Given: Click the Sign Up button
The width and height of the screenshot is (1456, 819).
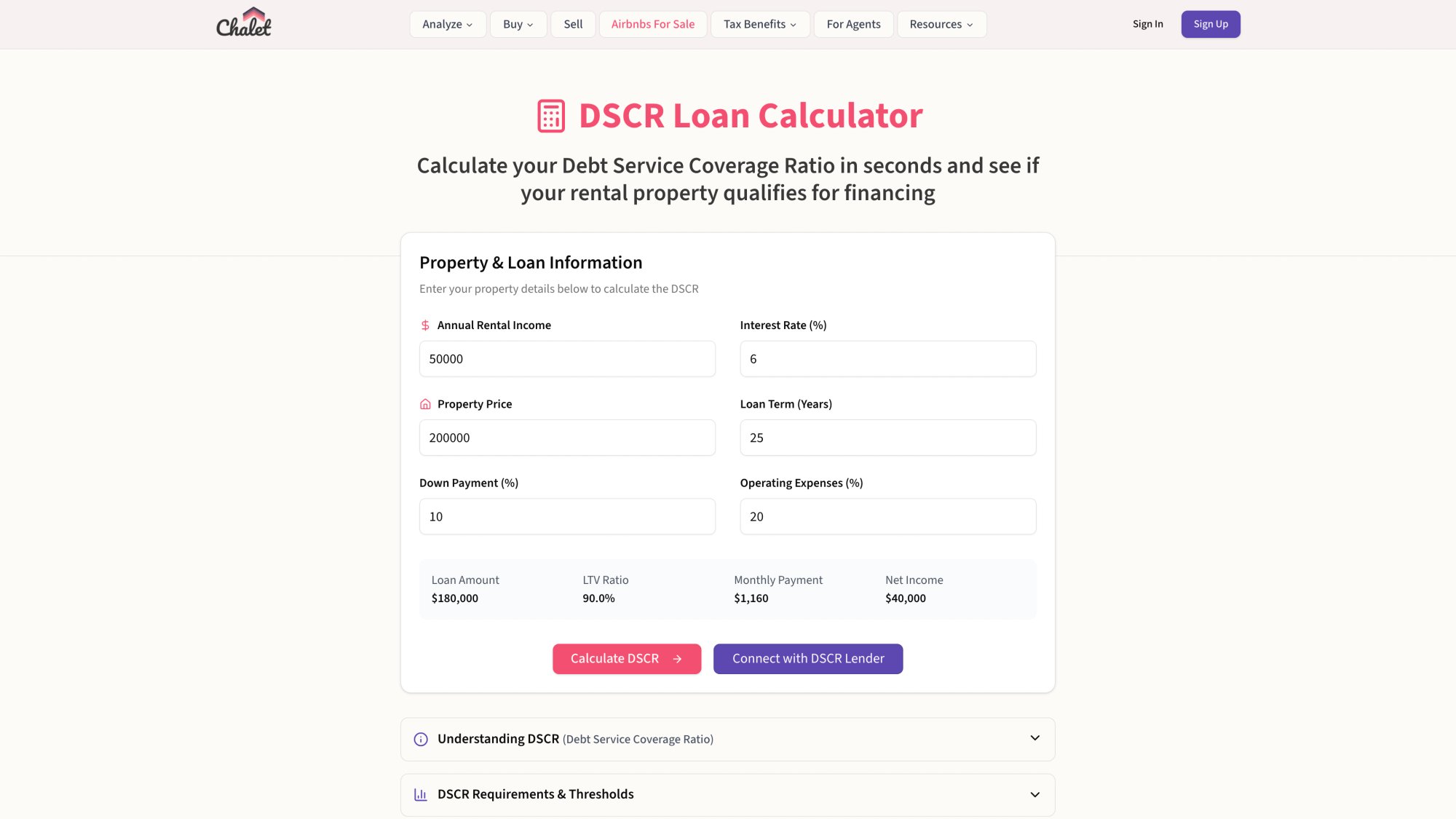Looking at the screenshot, I should click(1211, 23).
